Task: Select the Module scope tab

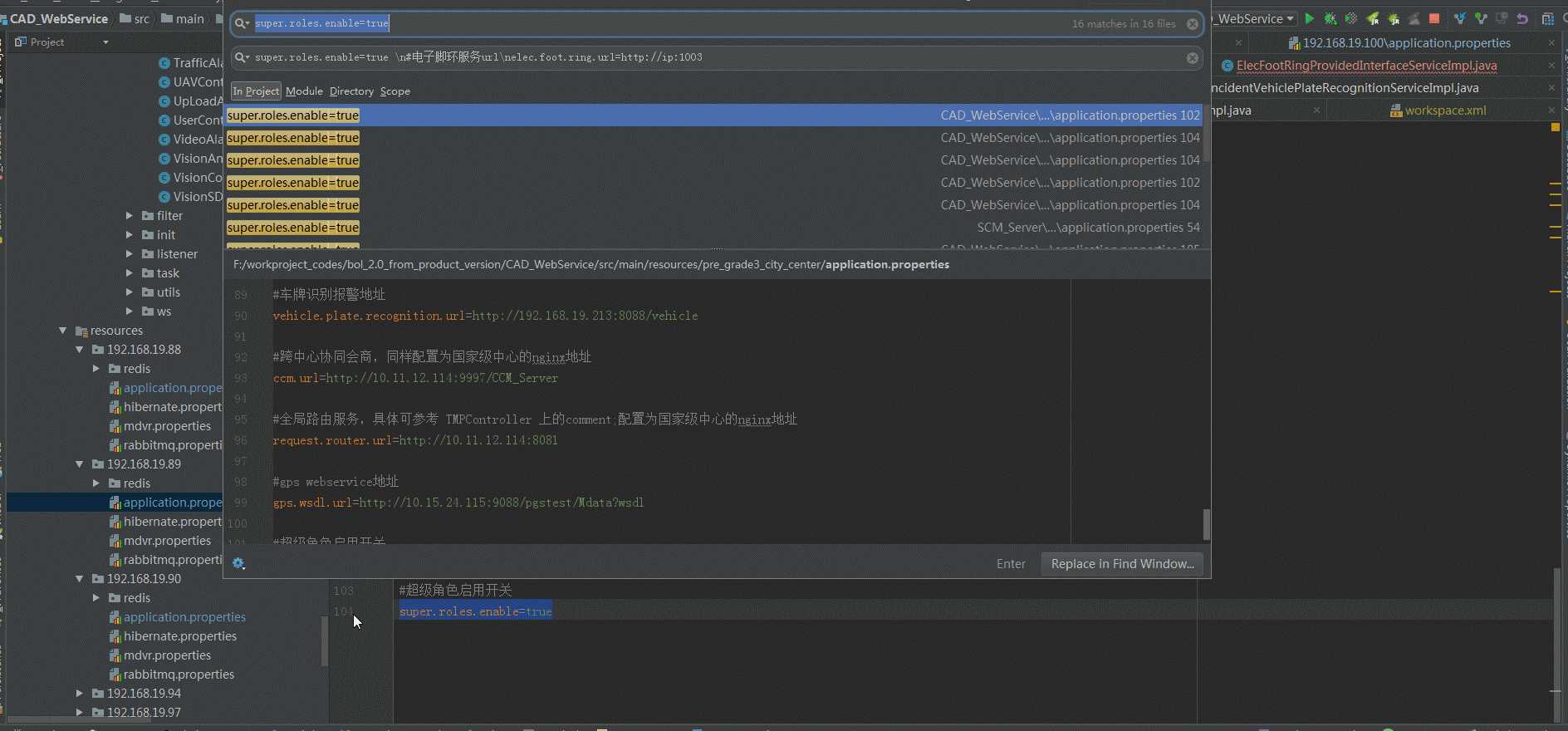Action: [x=304, y=91]
